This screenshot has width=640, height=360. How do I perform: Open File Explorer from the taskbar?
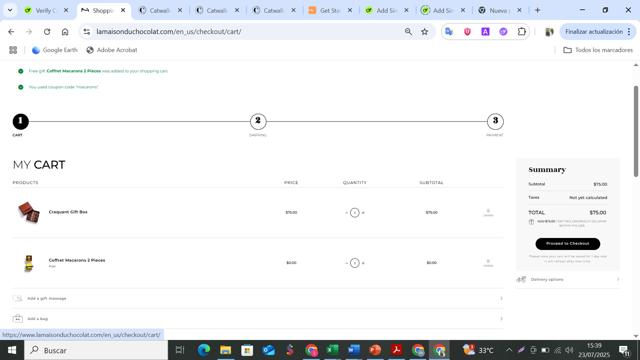click(x=225, y=350)
